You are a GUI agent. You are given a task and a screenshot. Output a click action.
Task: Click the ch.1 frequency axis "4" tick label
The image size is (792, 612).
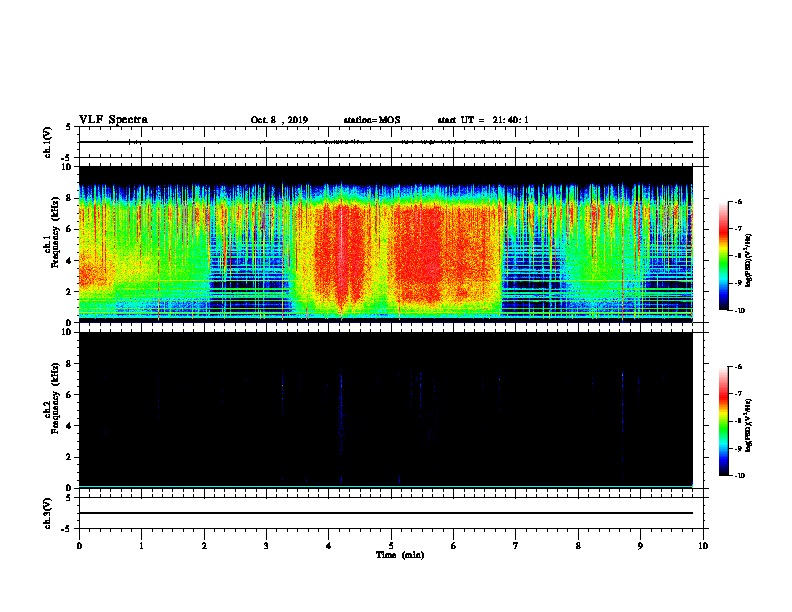[x=69, y=261]
